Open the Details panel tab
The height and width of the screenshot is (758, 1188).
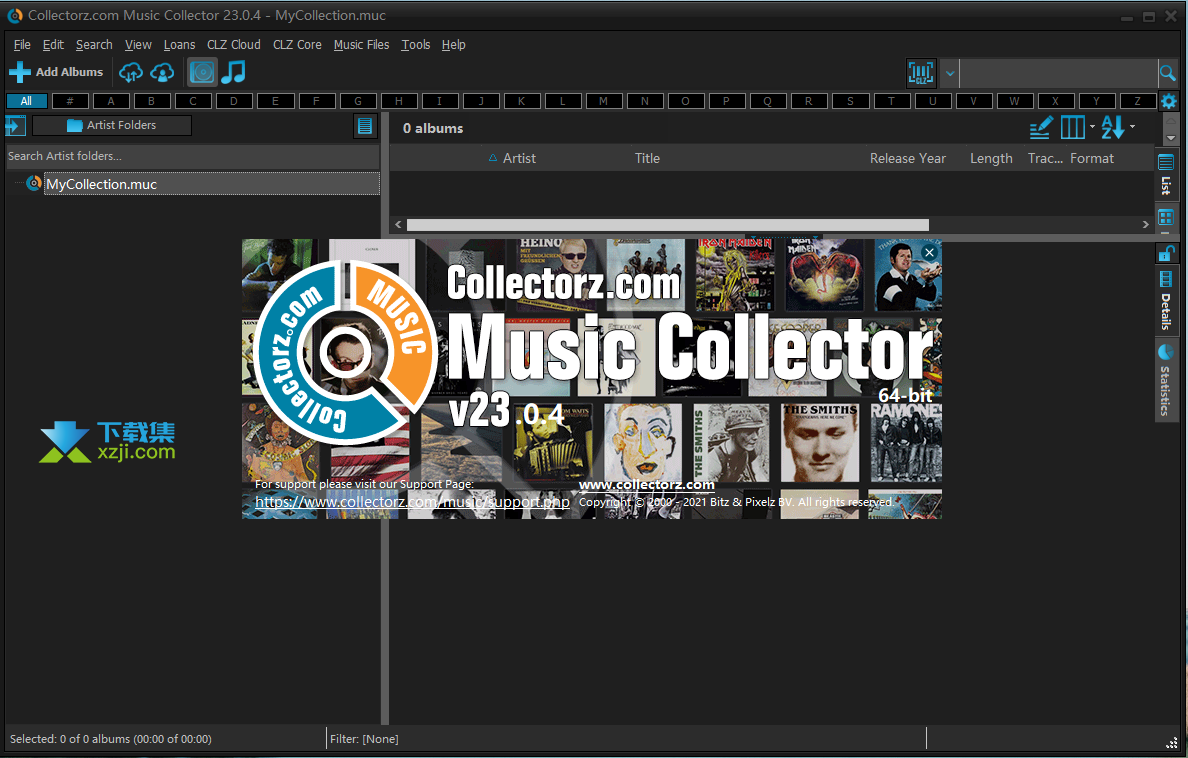(x=1166, y=301)
